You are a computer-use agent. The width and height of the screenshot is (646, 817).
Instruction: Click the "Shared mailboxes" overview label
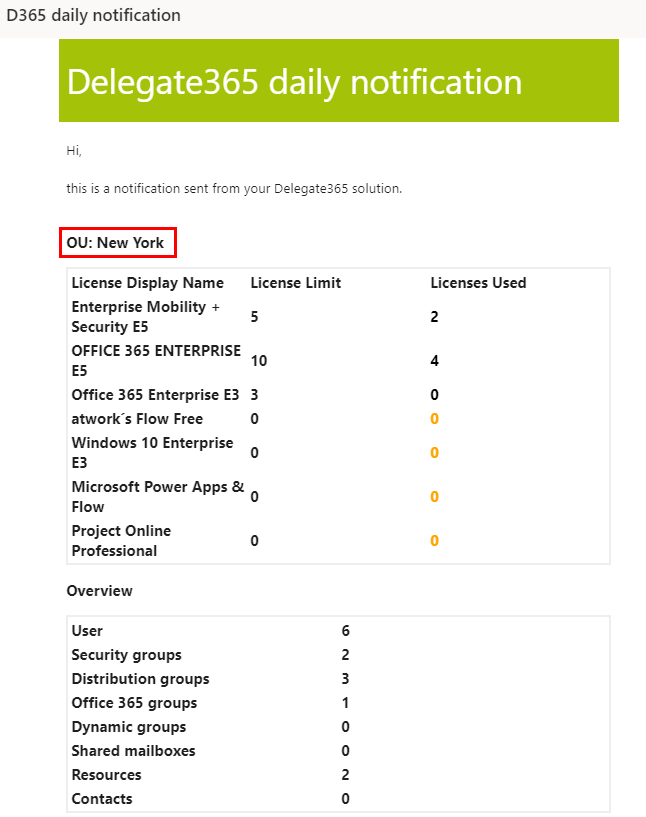coord(133,751)
